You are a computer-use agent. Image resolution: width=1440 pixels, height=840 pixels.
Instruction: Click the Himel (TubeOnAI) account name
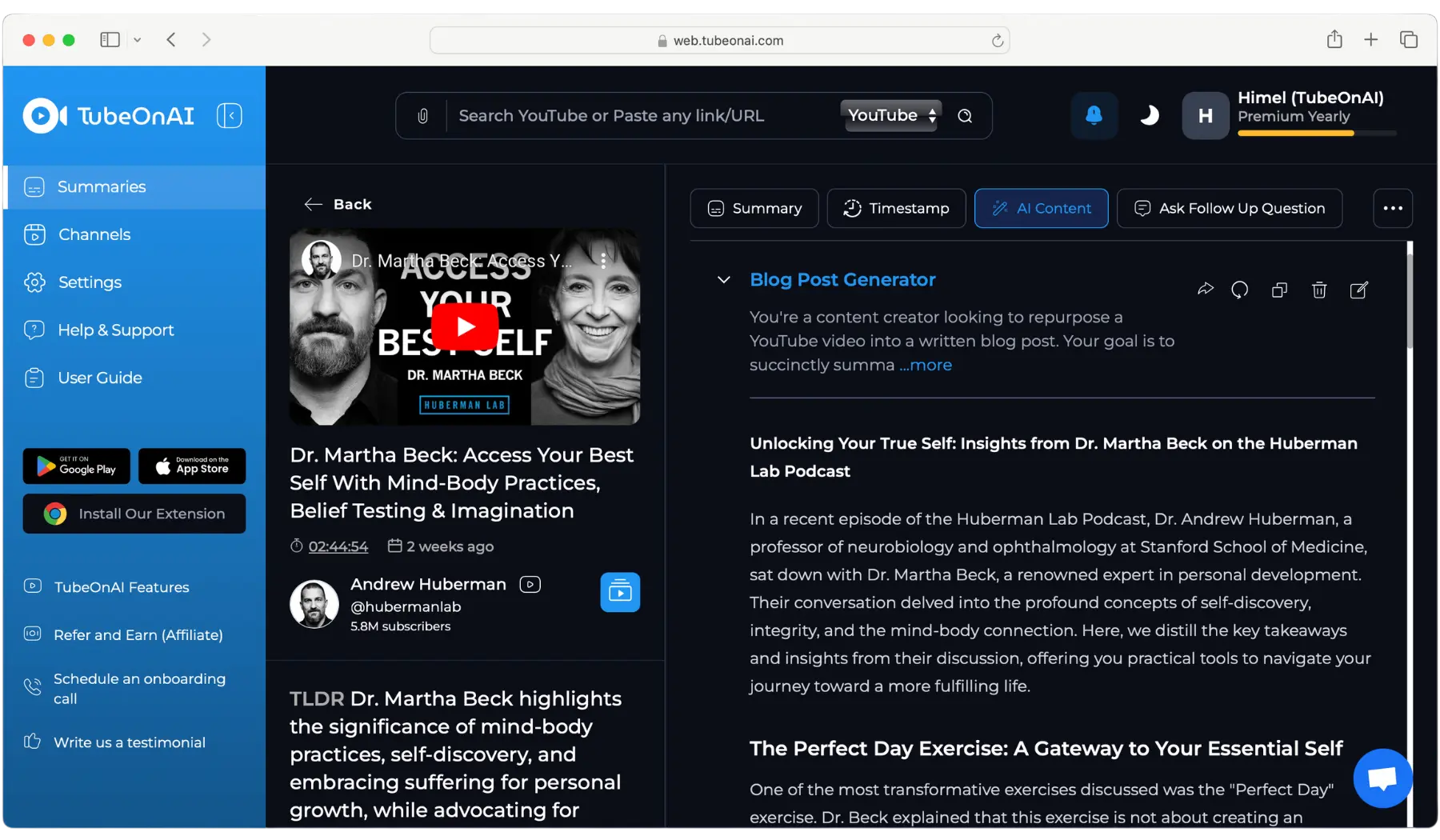[x=1310, y=98]
